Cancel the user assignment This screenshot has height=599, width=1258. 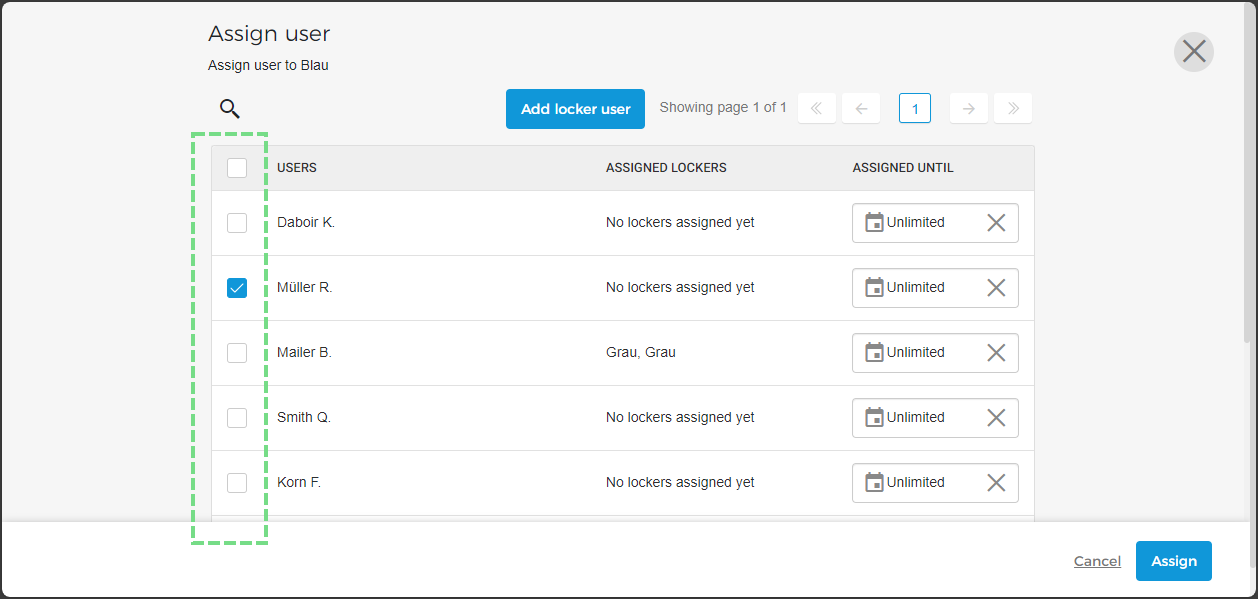pyautogui.click(x=1097, y=561)
